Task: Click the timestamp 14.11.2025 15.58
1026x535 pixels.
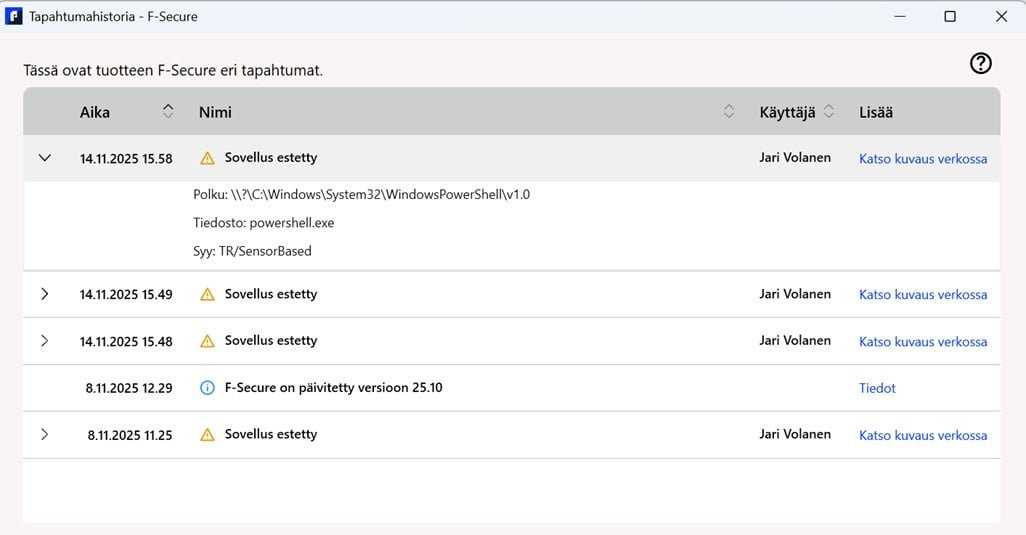Action: pos(126,159)
